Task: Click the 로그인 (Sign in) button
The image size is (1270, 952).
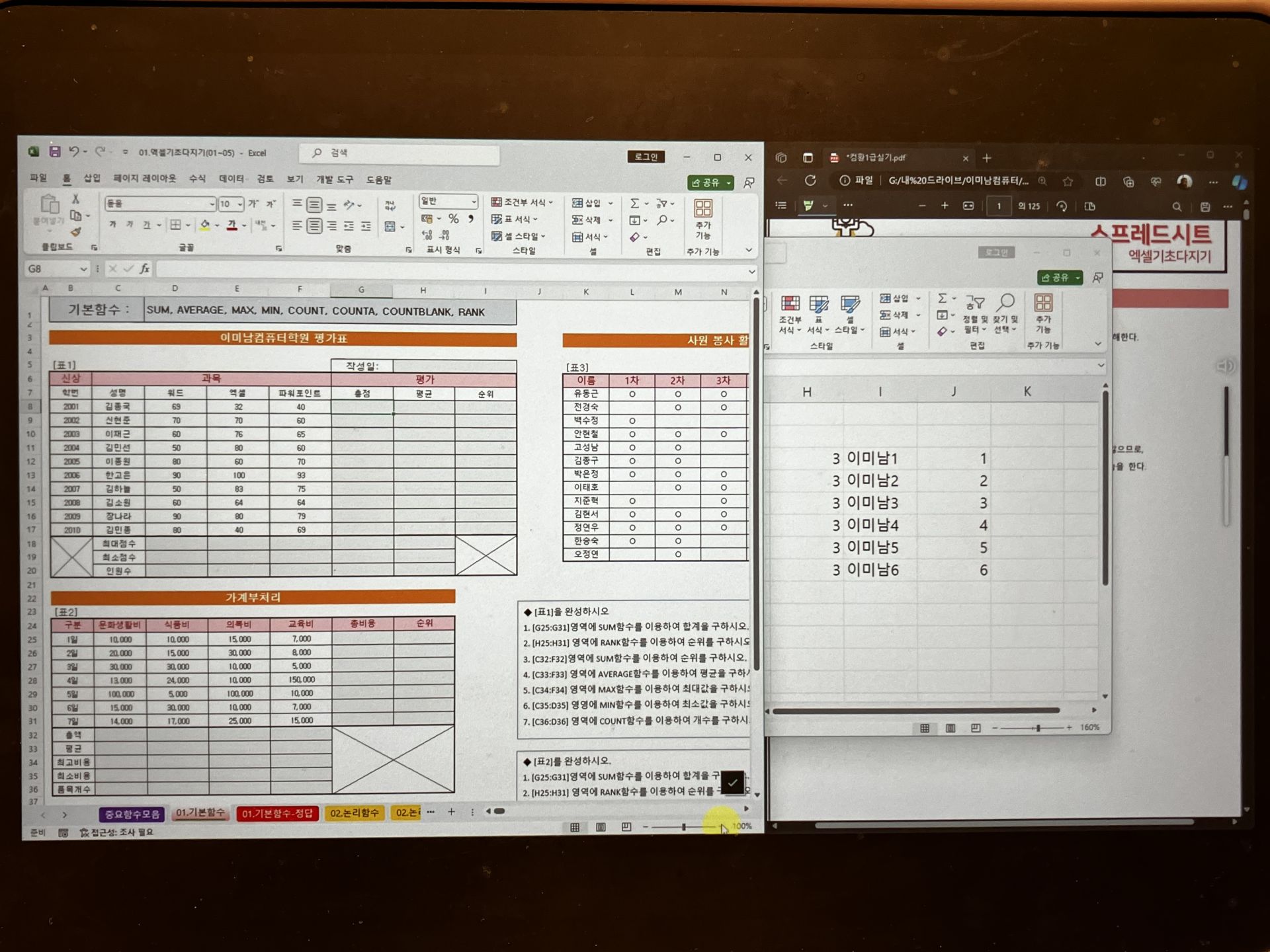Action: [646, 157]
